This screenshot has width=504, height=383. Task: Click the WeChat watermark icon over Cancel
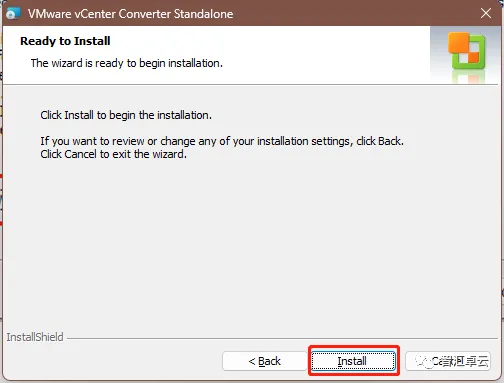[x=423, y=361]
